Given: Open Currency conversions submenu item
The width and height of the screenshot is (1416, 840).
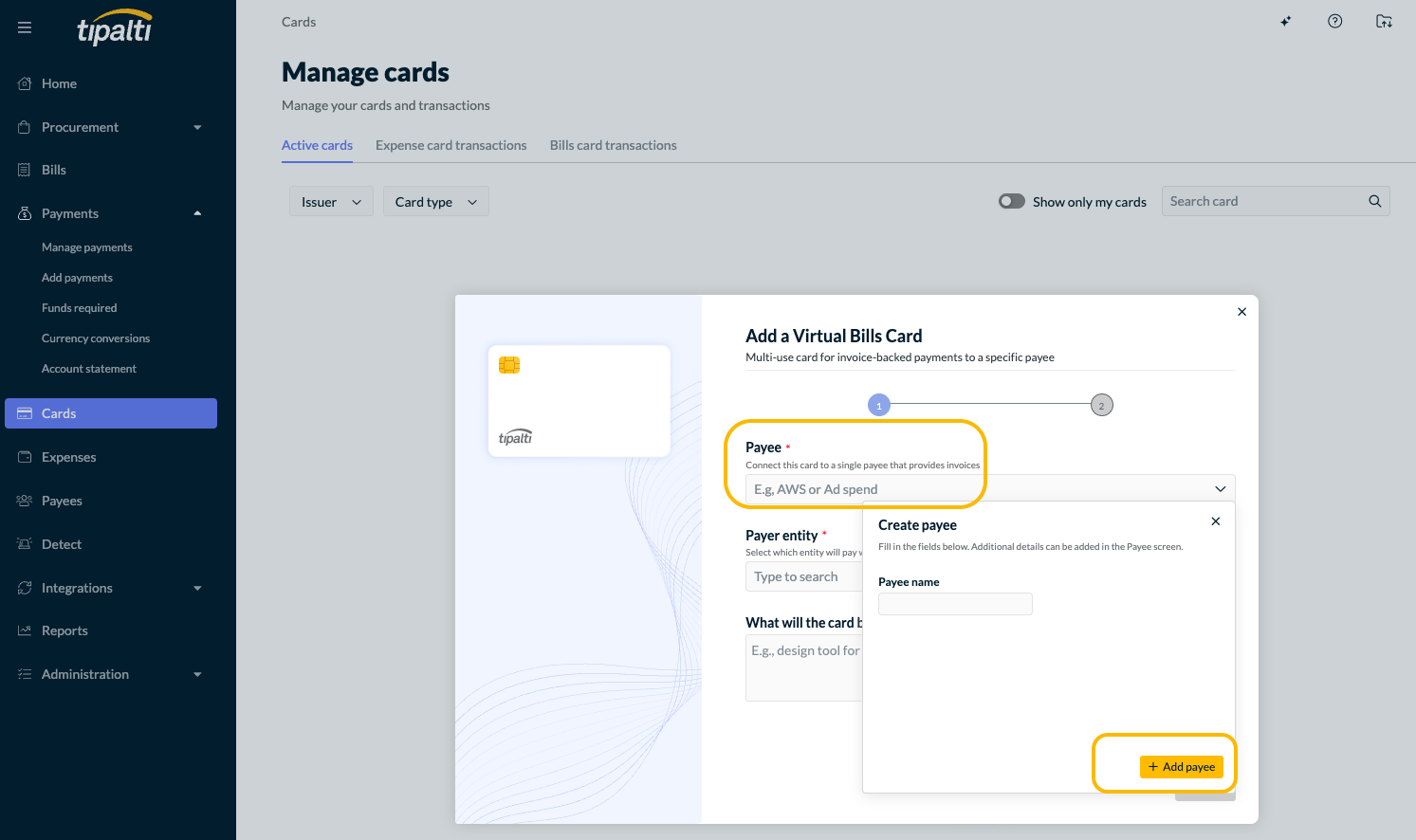Looking at the screenshot, I should (x=96, y=338).
